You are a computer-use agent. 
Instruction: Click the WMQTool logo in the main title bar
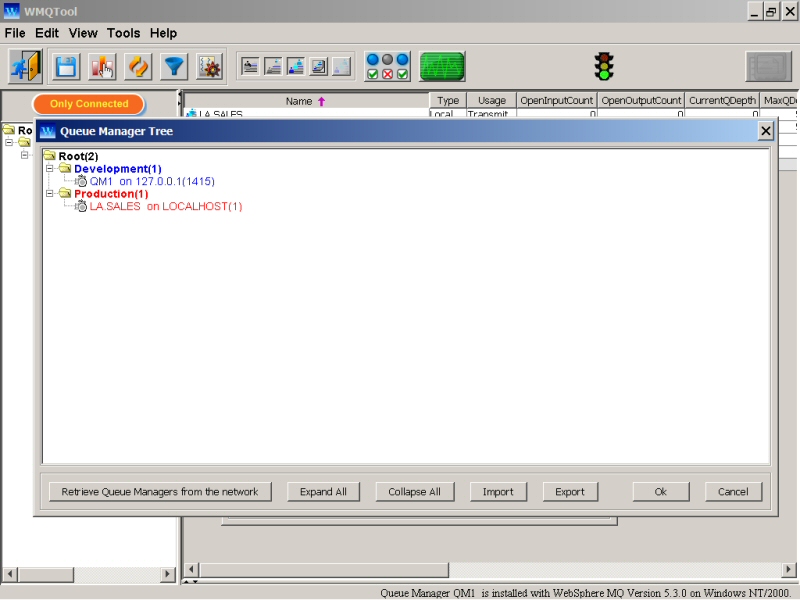tap(12, 11)
